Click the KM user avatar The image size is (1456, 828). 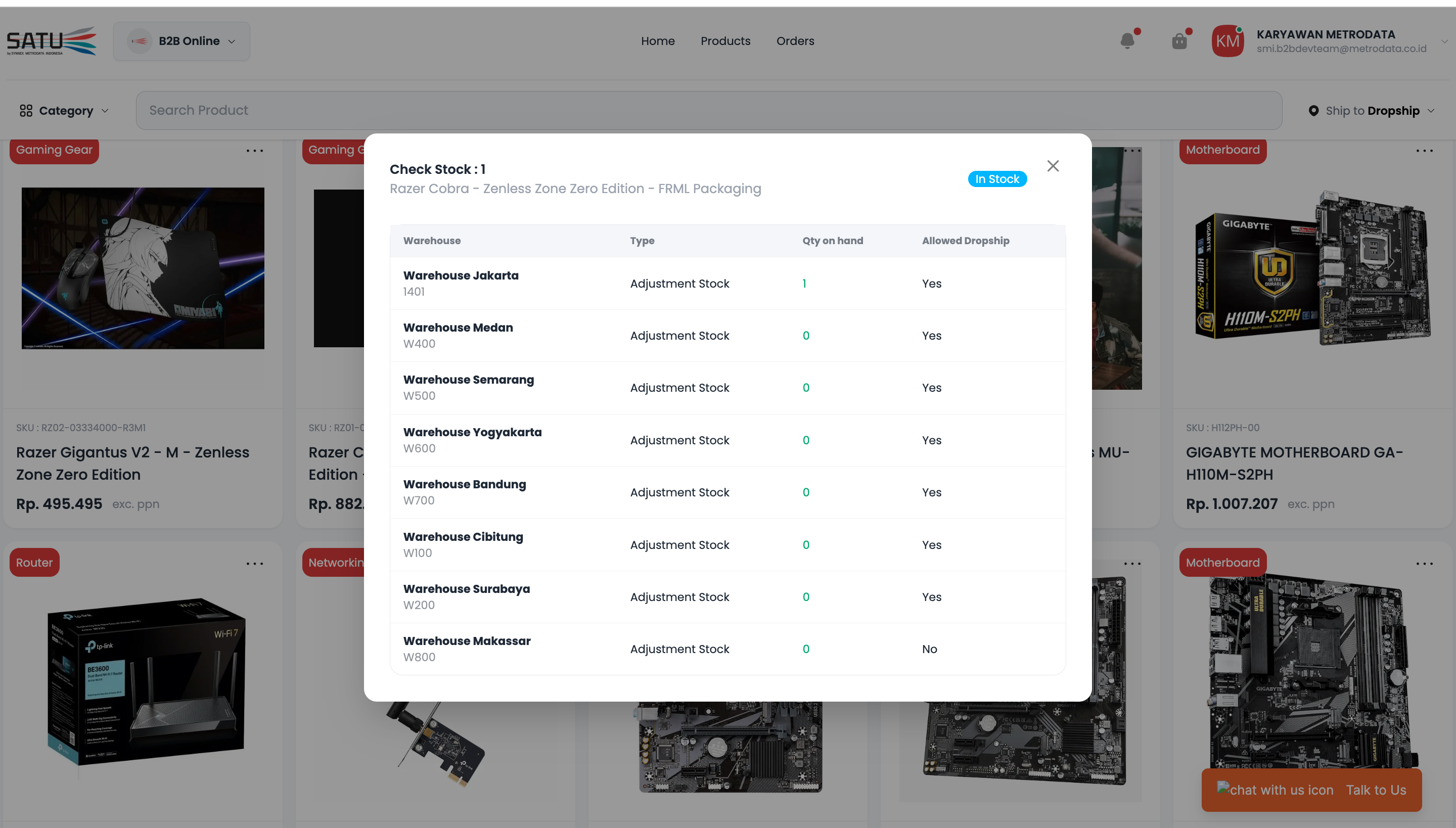point(1227,41)
